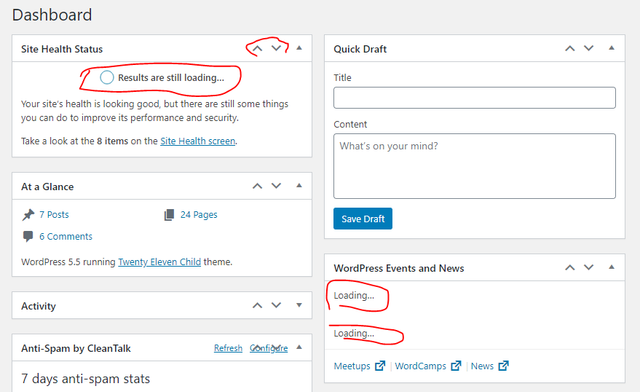Click the Dashboard page heading

click(52, 15)
